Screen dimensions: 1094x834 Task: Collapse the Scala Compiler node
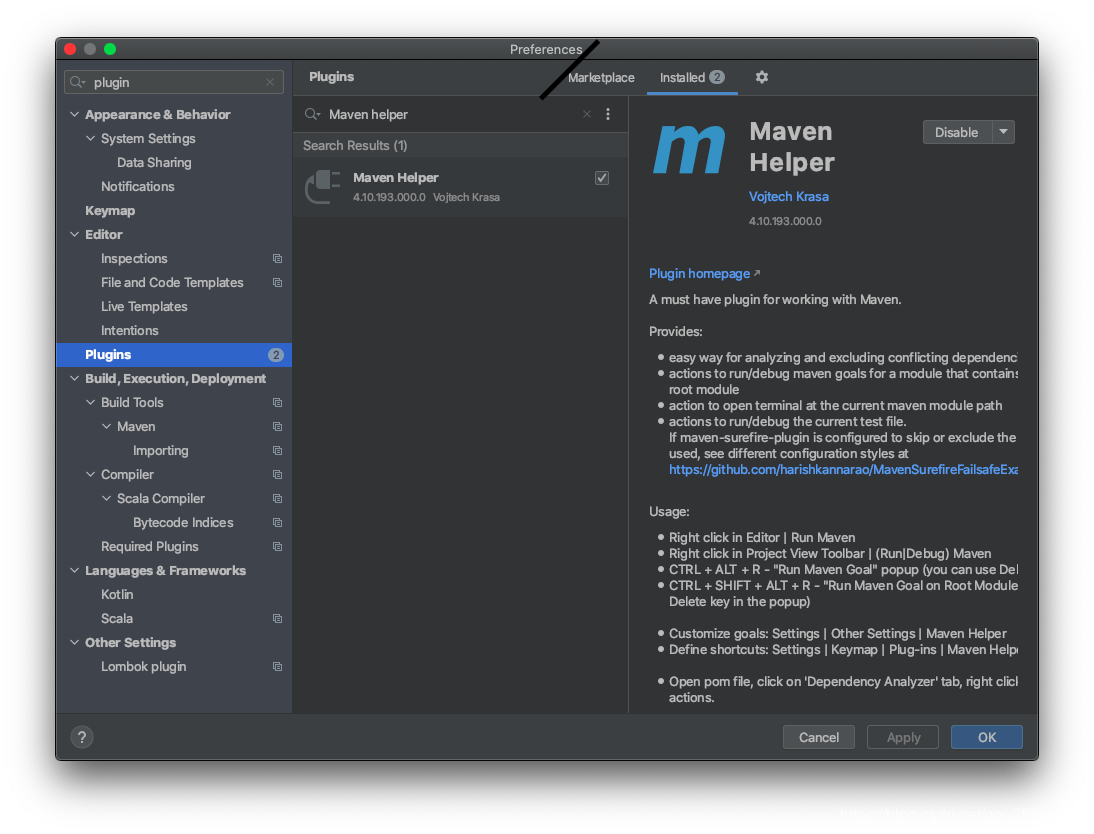tap(106, 498)
